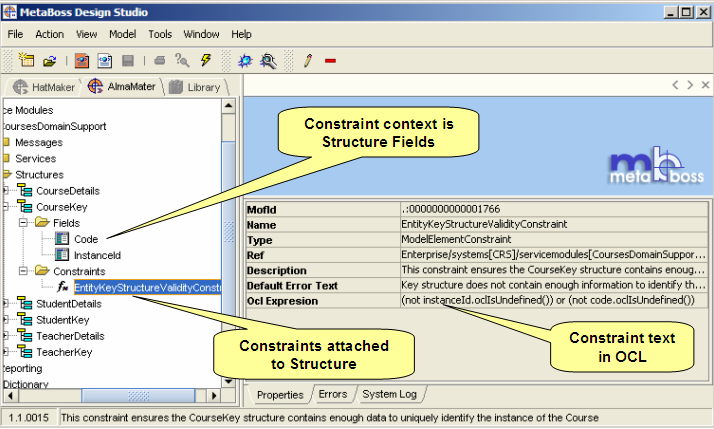Click the Type value ModelElementConstraint
This screenshot has height=429, width=714.
[x=456, y=239]
